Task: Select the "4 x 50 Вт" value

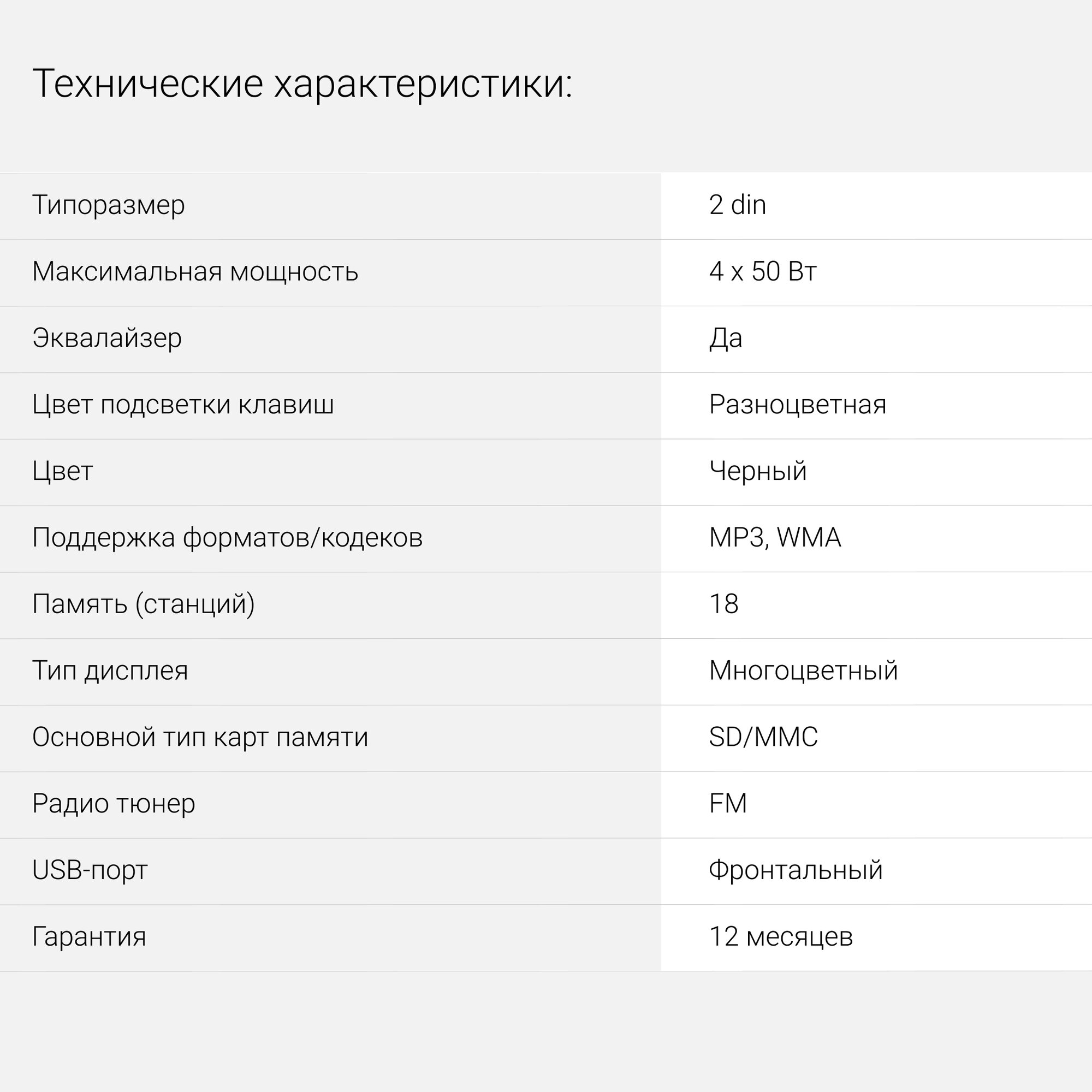Action: click(762, 271)
